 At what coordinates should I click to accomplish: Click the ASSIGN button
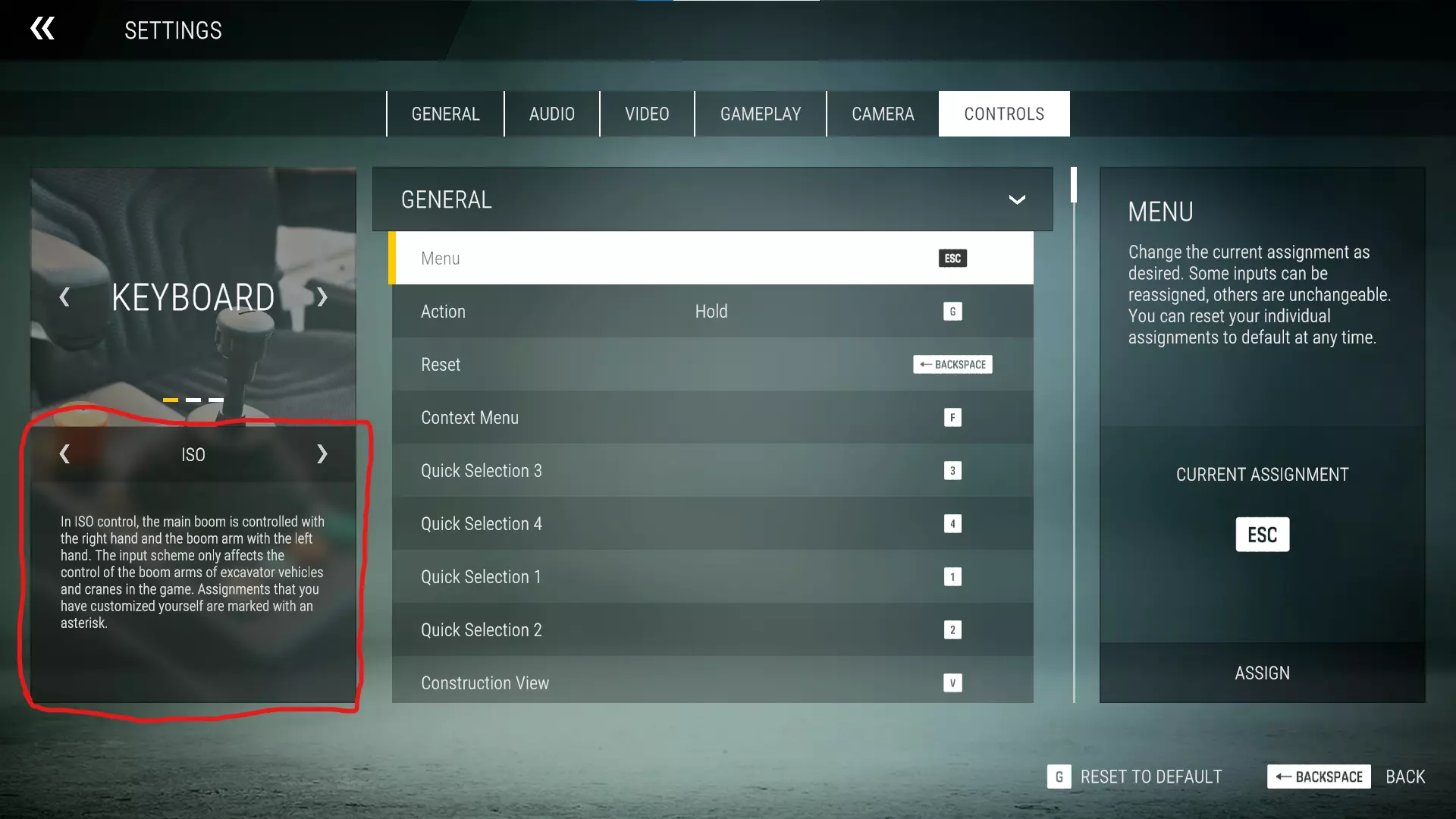click(1262, 673)
